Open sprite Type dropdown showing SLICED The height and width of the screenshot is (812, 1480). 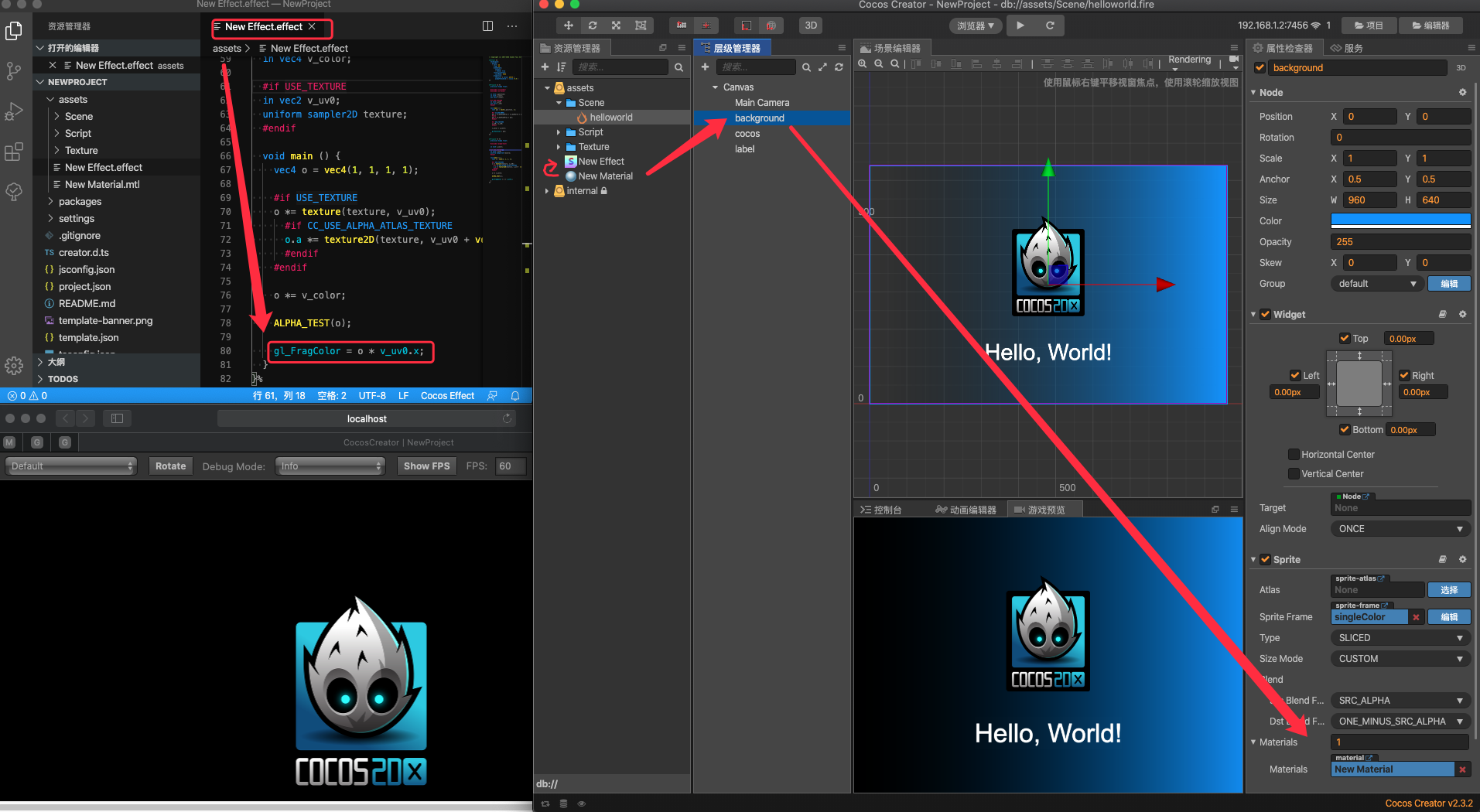tap(1400, 638)
